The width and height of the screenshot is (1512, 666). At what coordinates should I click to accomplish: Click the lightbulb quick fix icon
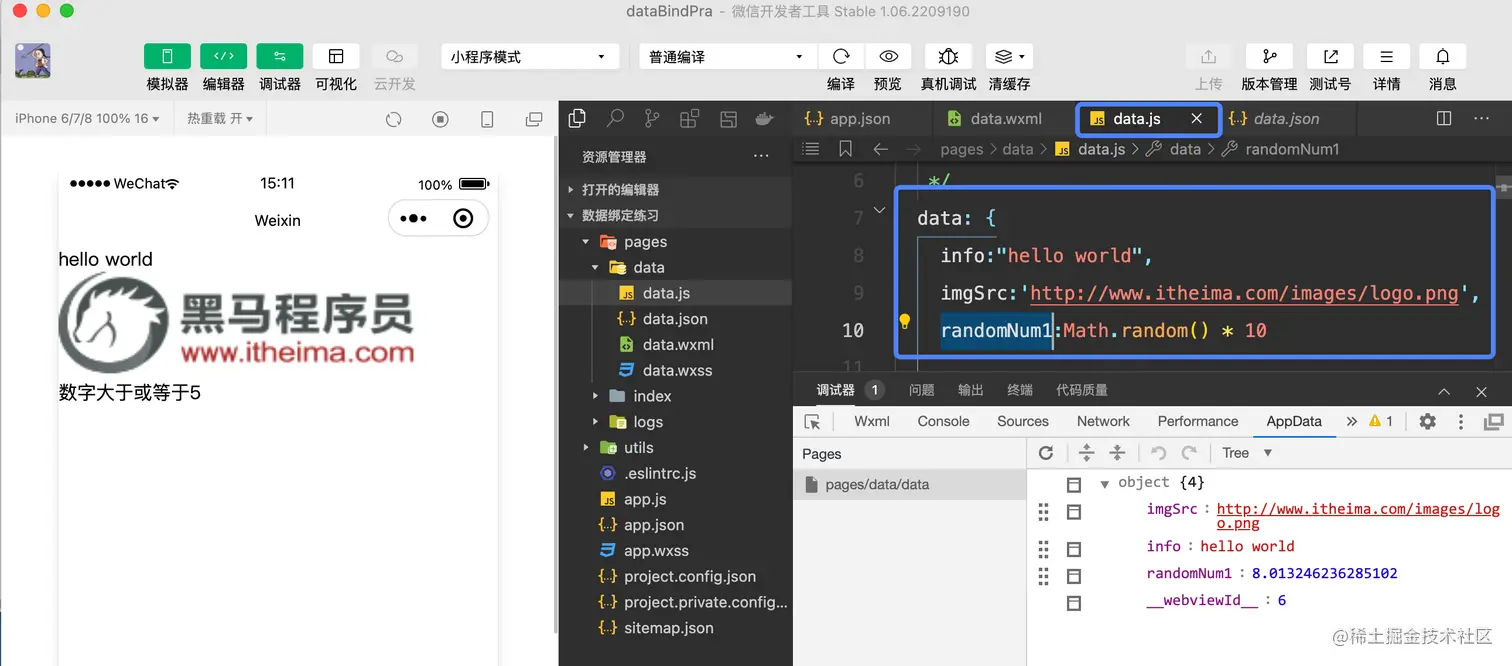[x=904, y=322]
